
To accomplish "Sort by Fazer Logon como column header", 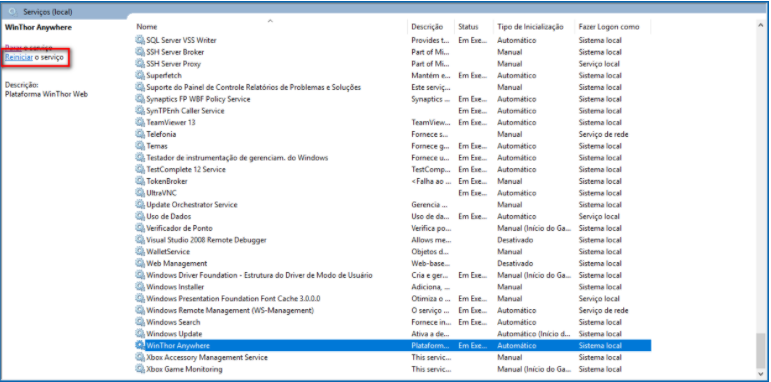I will click(x=609, y=27).
